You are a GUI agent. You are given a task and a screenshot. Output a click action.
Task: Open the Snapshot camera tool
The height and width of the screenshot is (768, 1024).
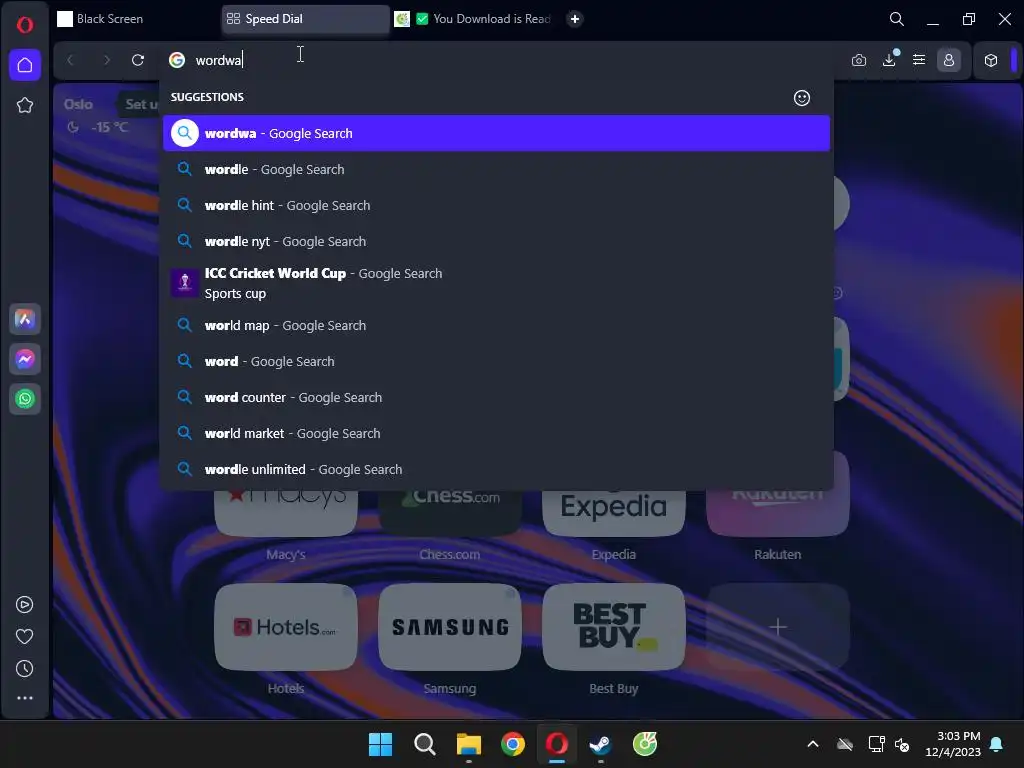pyautogui.click(x=859, y=60)
